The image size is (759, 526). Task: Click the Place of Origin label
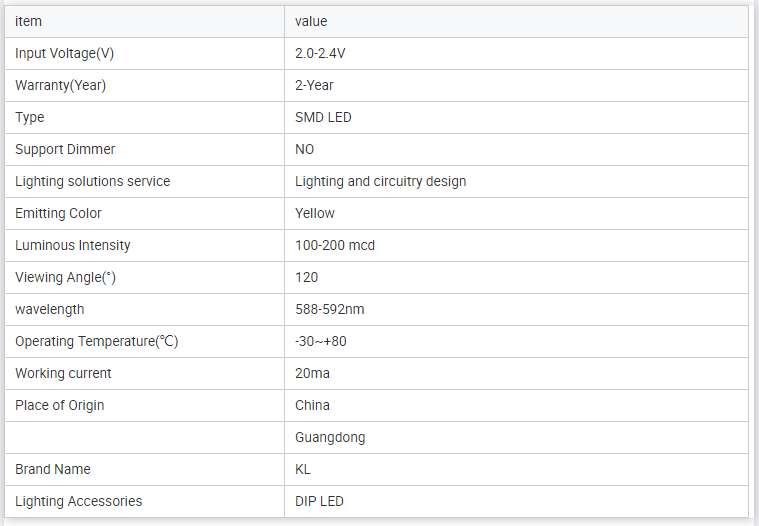(60, 405)
